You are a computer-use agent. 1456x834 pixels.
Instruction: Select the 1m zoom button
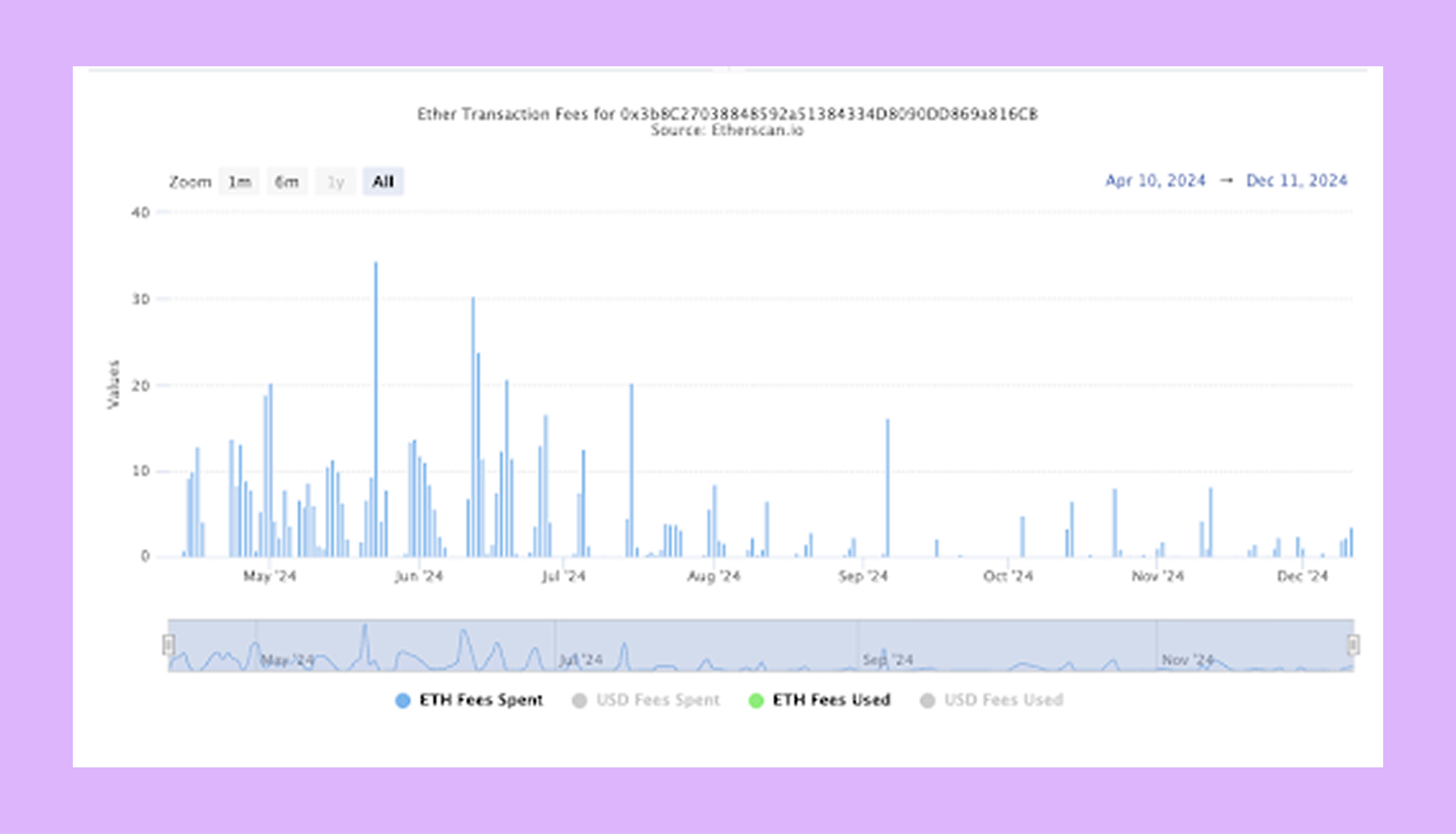[240, 182]
